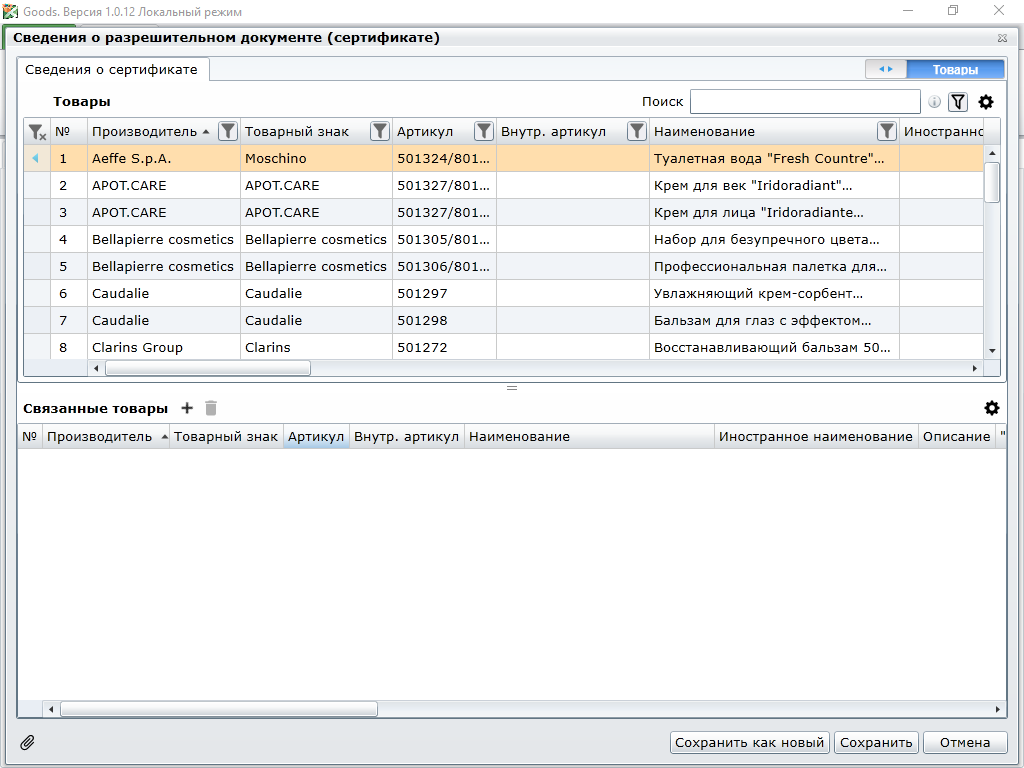Screen dimensions: 1024x768
Task: Sort by Товарный знак header in Товары
Action: click(297, 132)
